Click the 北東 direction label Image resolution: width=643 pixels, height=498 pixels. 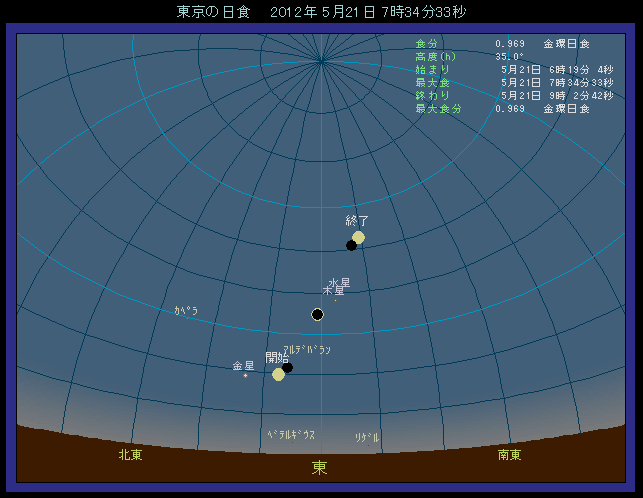[130, 455]
